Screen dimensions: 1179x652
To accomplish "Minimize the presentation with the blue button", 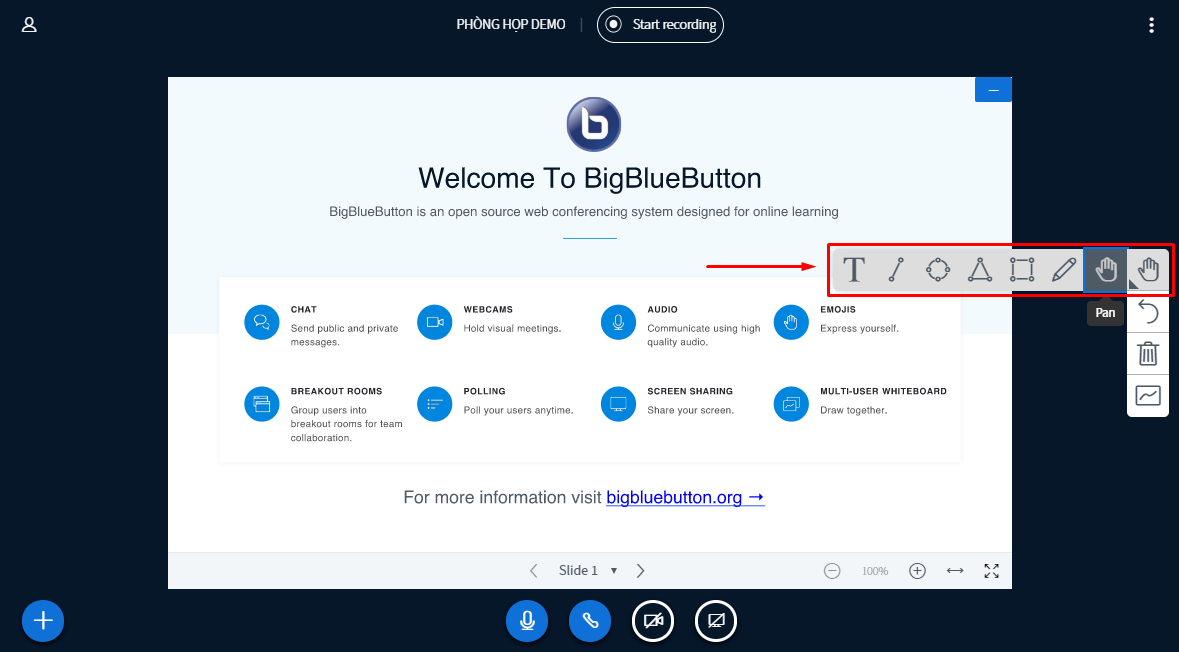I will click(x=993, y=89).
